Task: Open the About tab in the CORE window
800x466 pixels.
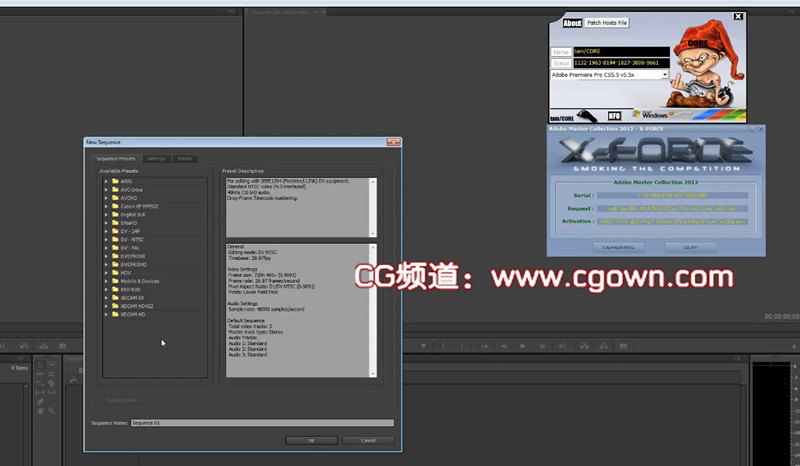Action: (572, 23)
